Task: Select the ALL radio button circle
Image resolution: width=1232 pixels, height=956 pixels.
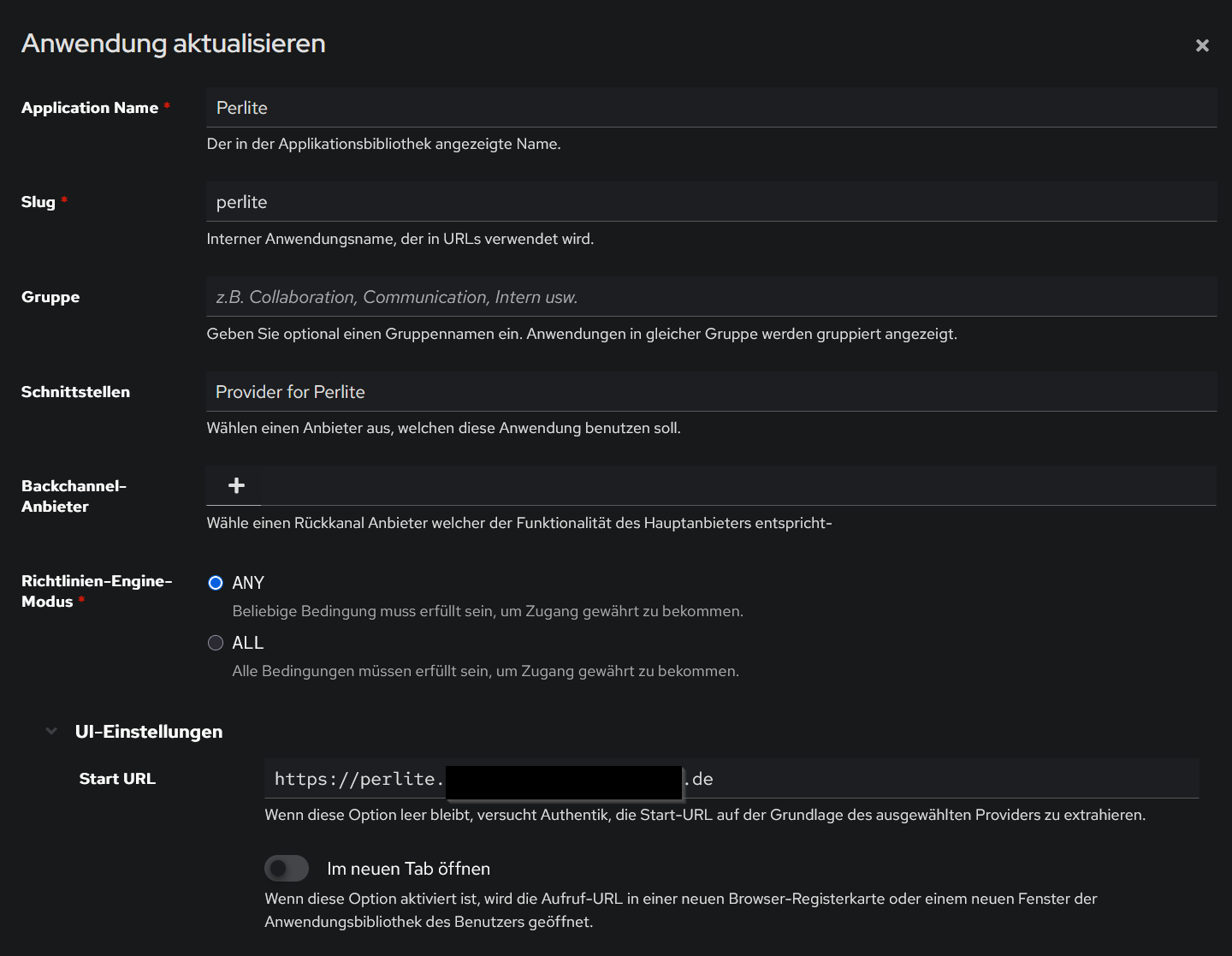Action: pyautogui.click(x=216, y=643)
